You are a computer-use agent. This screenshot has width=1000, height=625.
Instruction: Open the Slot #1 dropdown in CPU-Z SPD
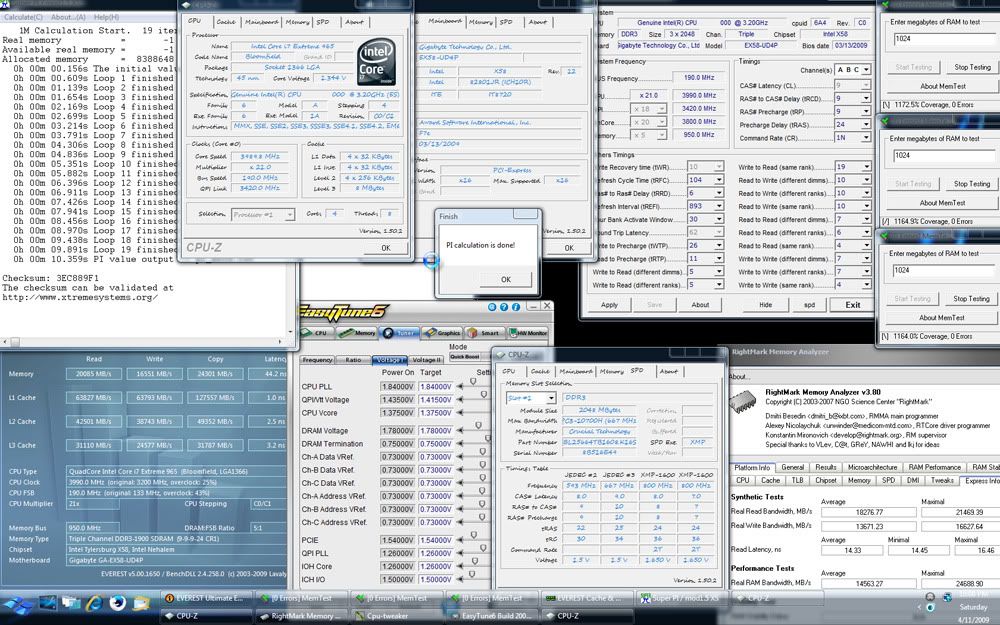(x=531, y=398)
